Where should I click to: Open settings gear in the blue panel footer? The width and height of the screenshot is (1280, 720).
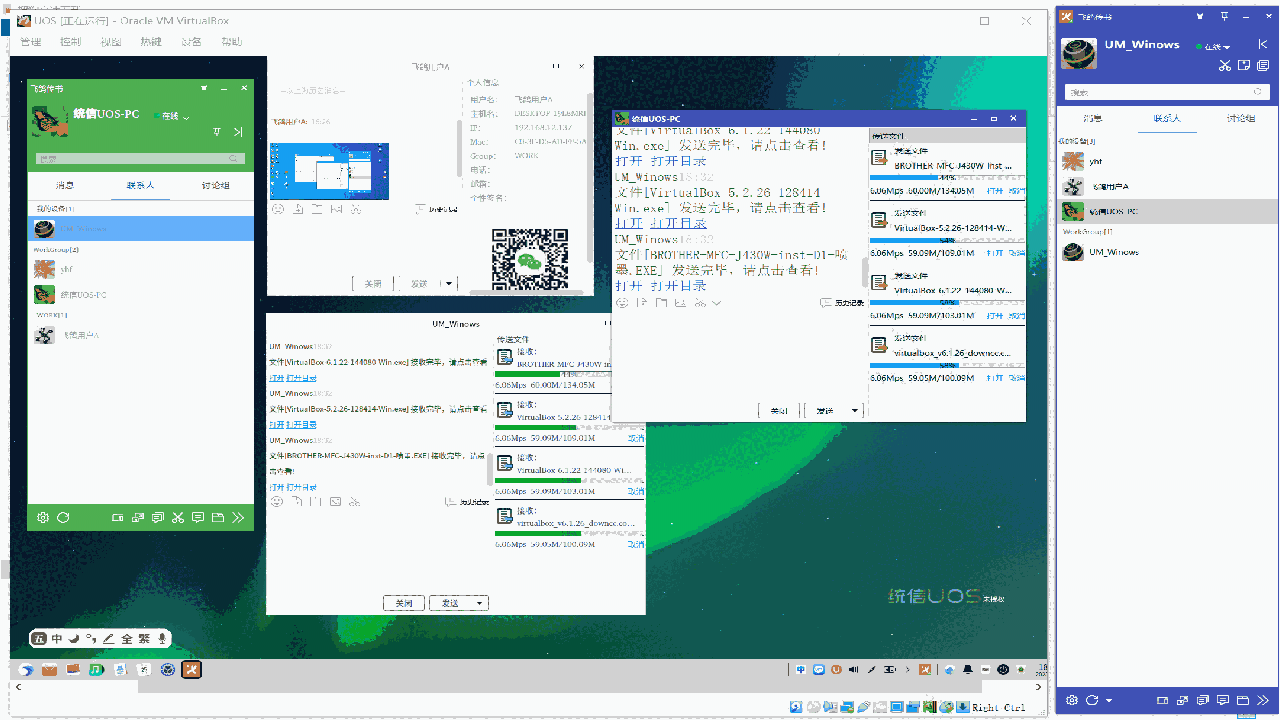[x=1072, y=700]
